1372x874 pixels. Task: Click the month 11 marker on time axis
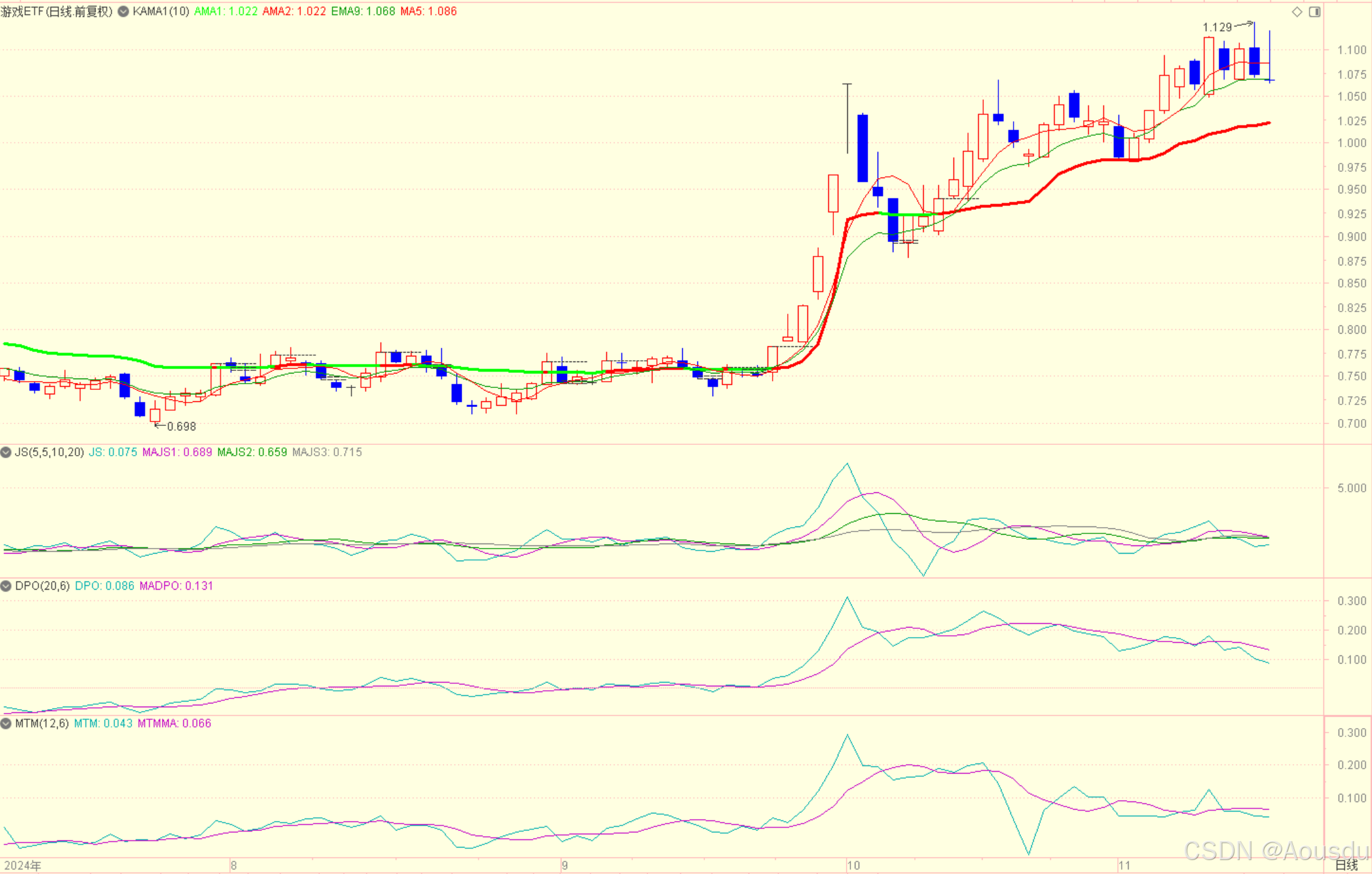[1124, 865]
